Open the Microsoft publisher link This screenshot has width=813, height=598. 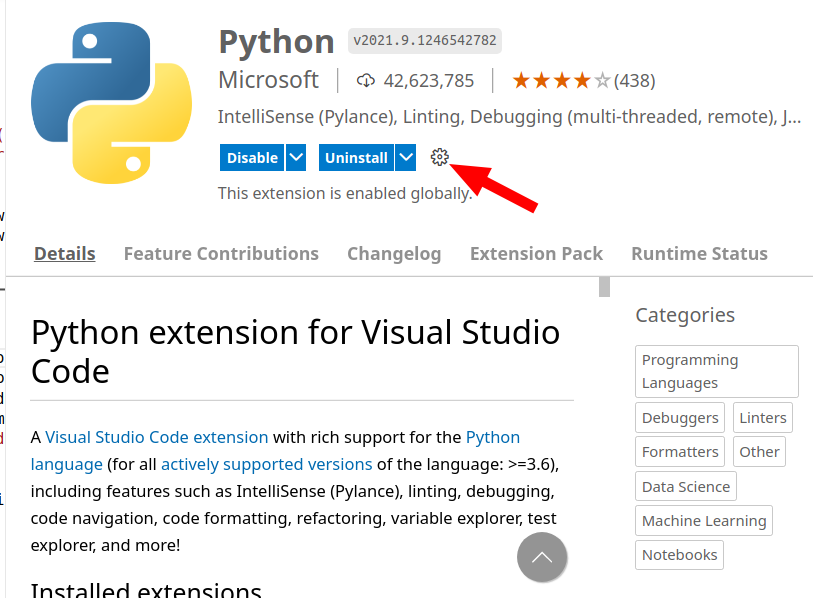pyautogui.click(x=268, y=80)
